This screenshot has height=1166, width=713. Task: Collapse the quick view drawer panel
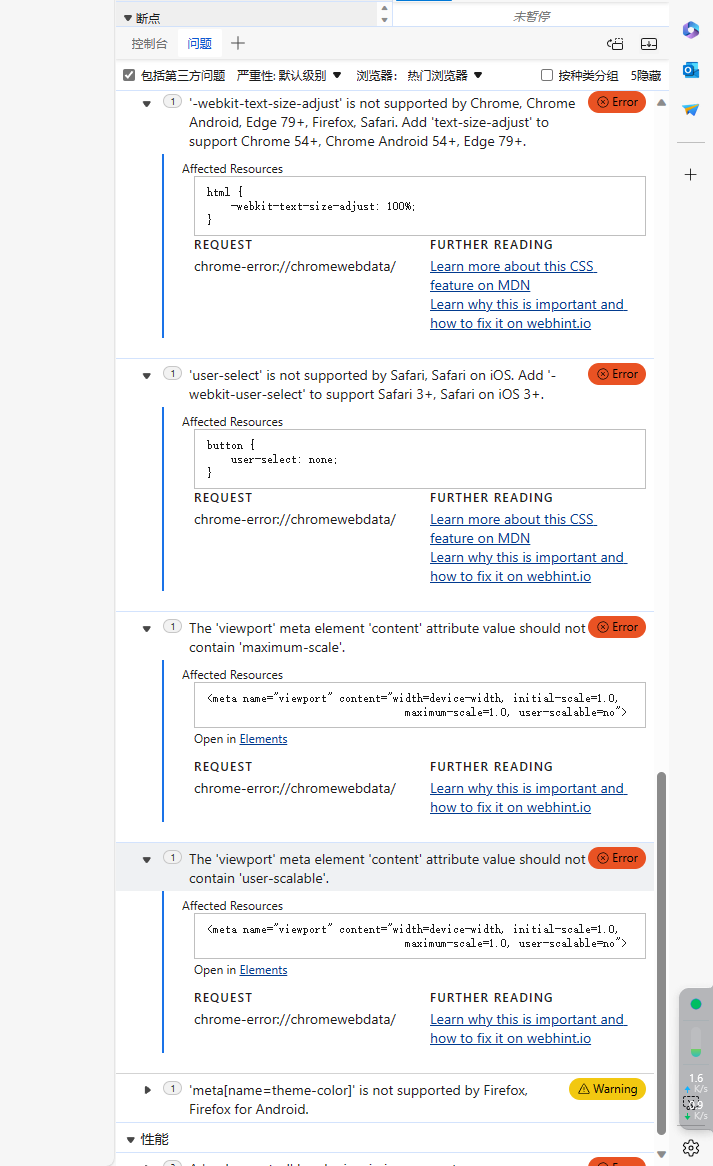point(649,44)
